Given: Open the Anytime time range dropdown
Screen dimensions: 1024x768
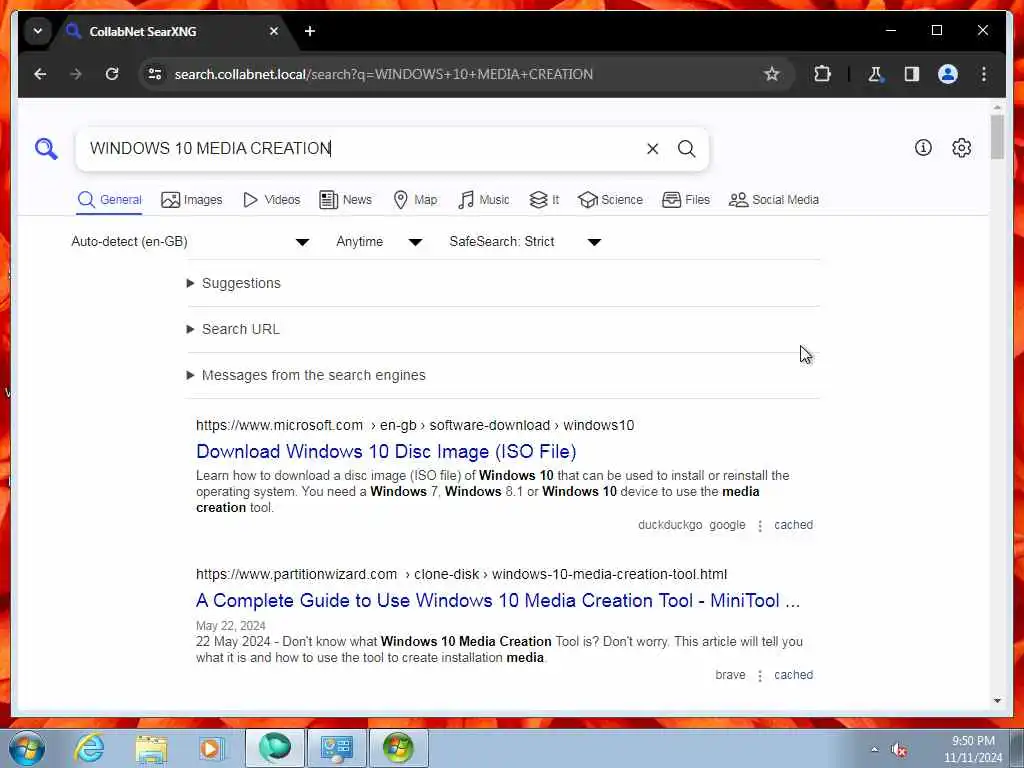Looking at the screenshot, I should (379, 242).
